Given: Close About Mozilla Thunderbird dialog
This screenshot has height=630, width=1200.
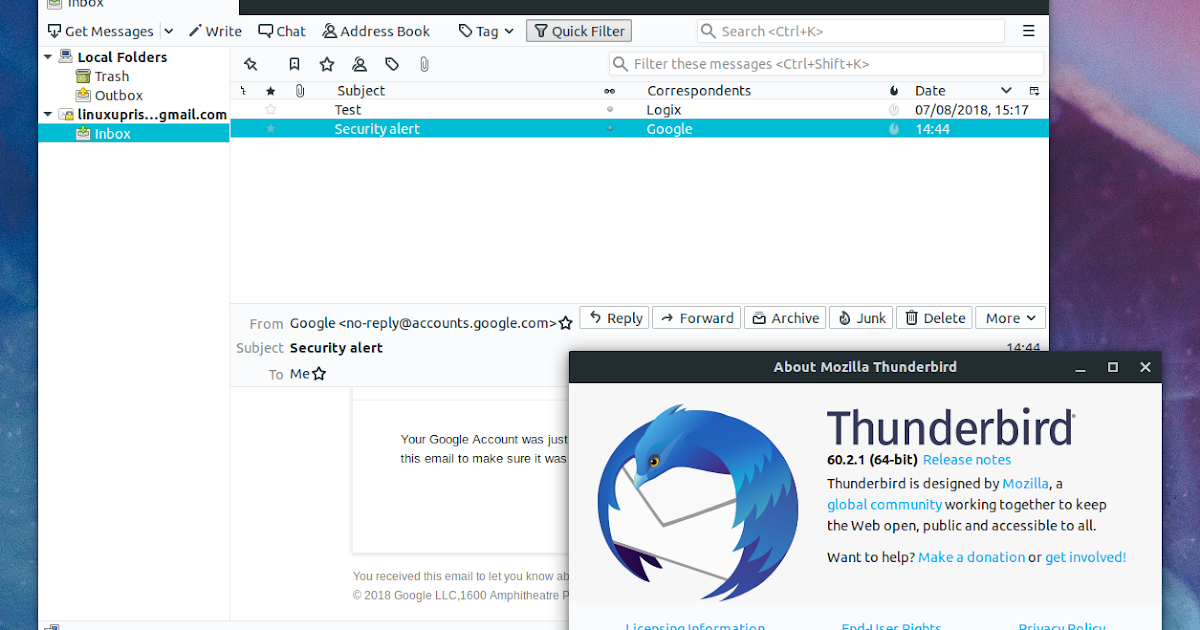Looking at the screenshot, I should pyautogui.click(x=1145, y=367).
